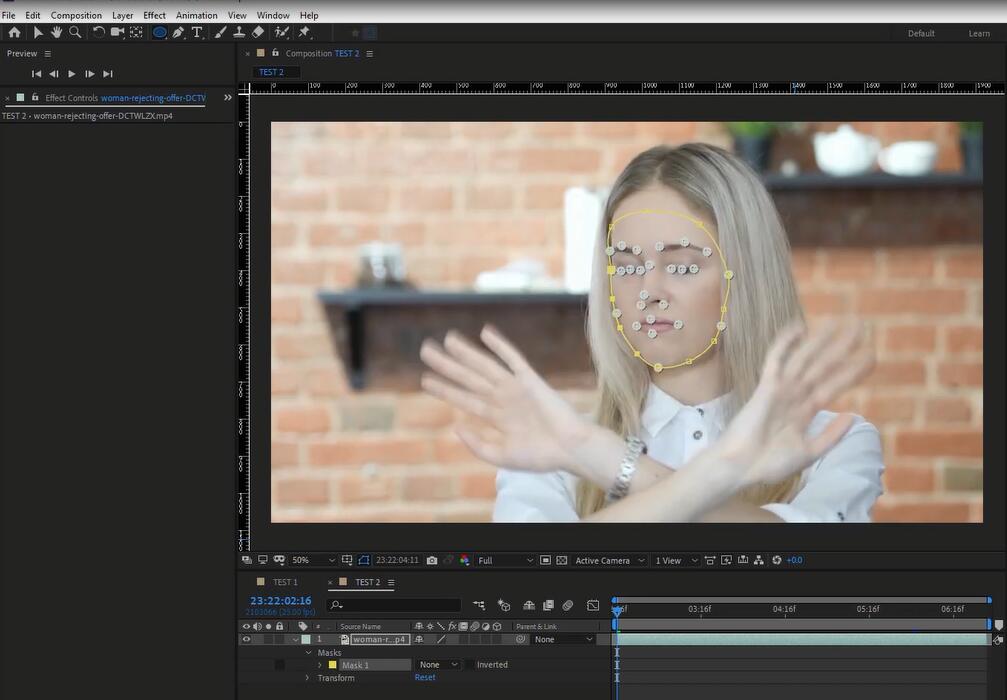Screen dimensions: 1007x700
Task: Open the TEST 1 timeline tab
Action: (x=285, y=582)
